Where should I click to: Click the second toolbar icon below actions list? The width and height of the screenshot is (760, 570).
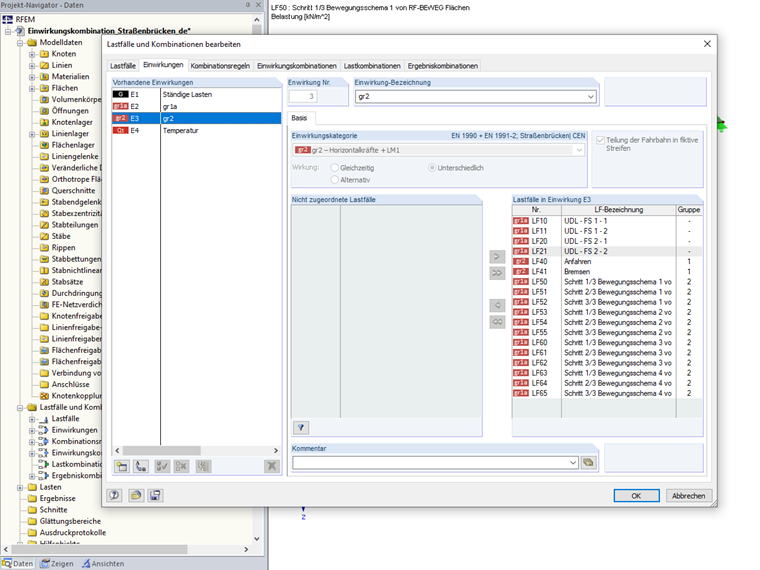click(x=141, y=466)
